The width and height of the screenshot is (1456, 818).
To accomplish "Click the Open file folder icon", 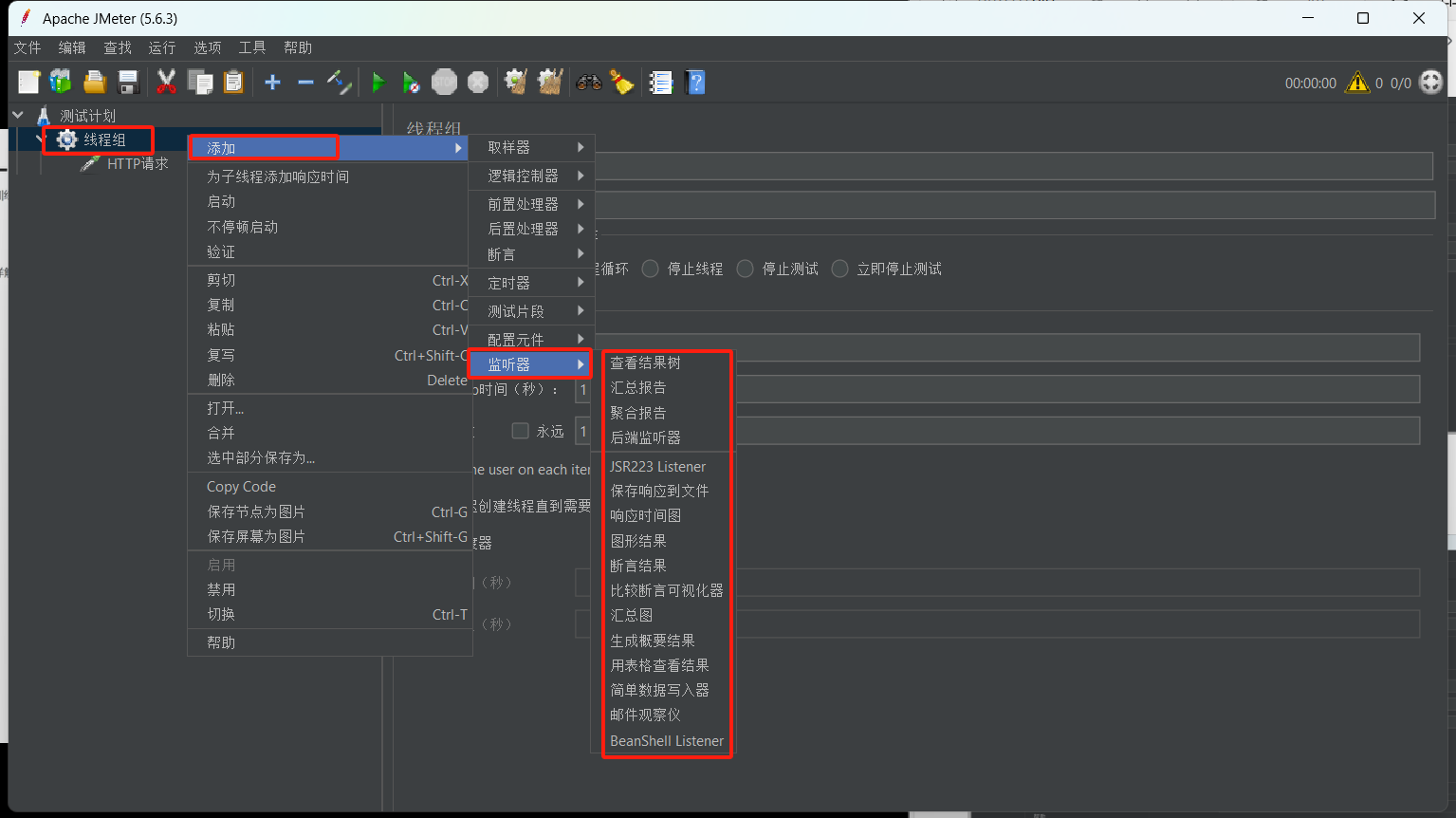I will tap(94, 83).
